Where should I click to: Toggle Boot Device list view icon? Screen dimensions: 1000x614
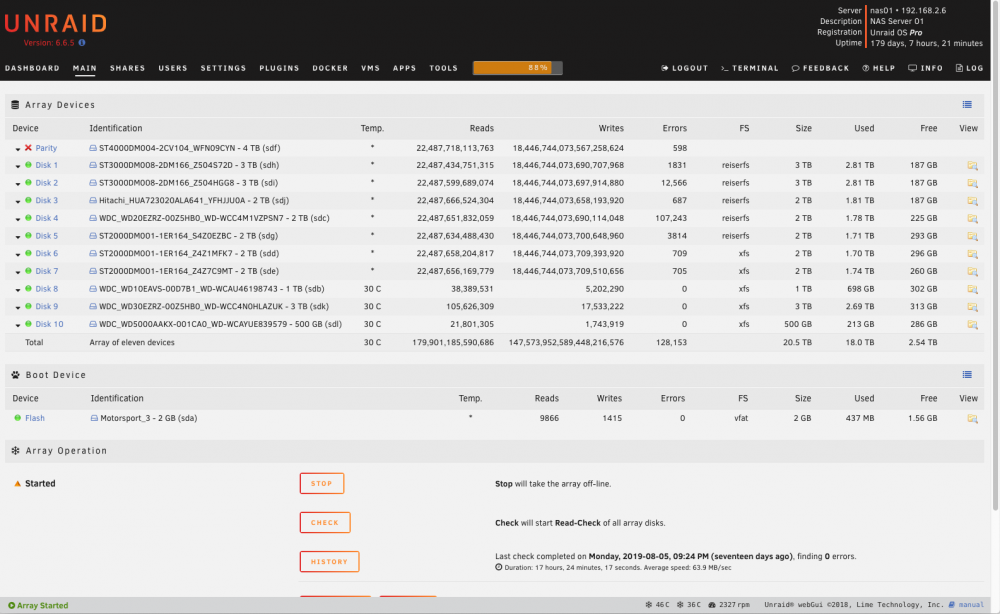pyautogui.click(x=967, y=375)
